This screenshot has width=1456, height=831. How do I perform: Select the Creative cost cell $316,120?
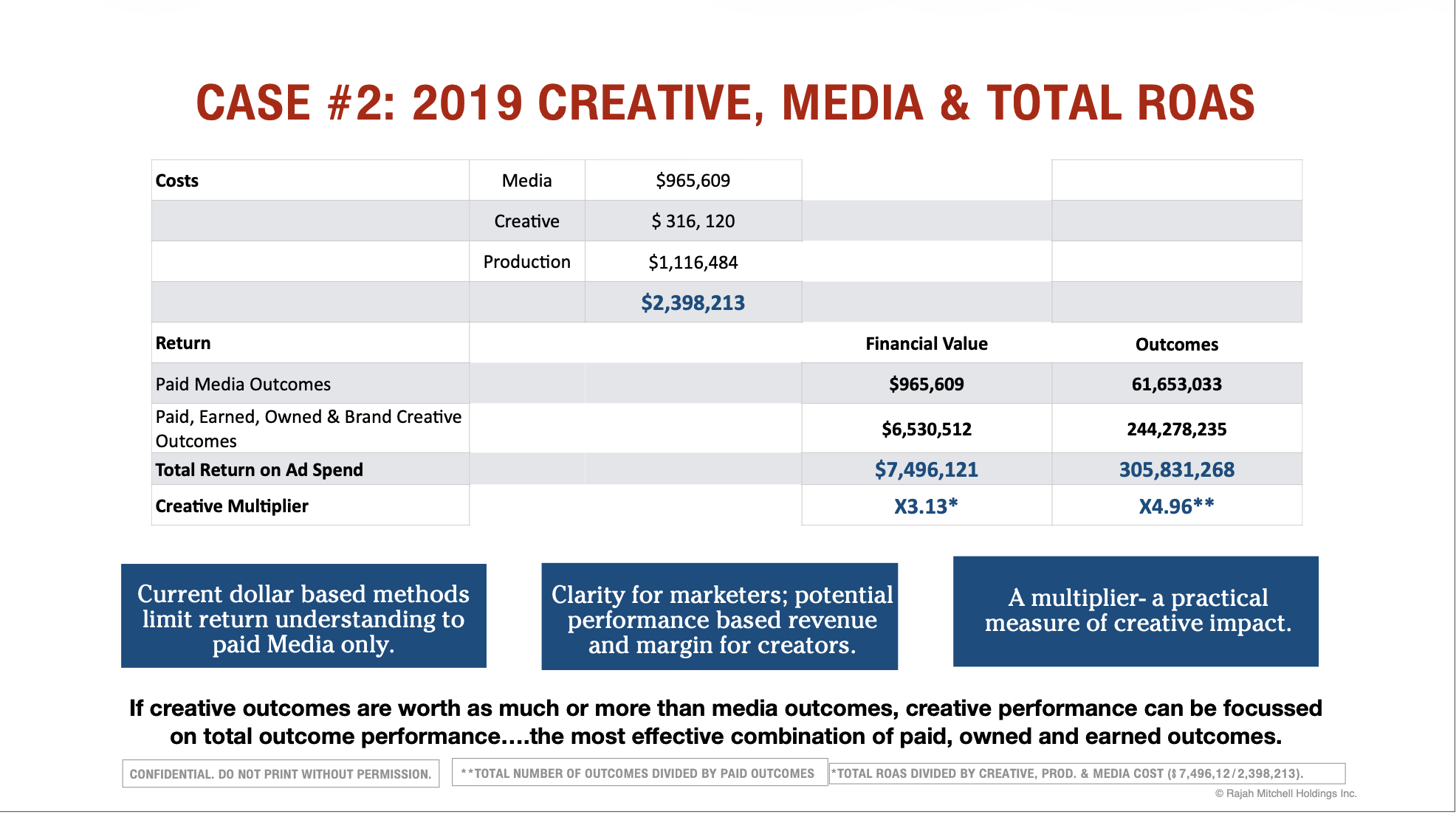pyautogui.click(x=693, y=220)
